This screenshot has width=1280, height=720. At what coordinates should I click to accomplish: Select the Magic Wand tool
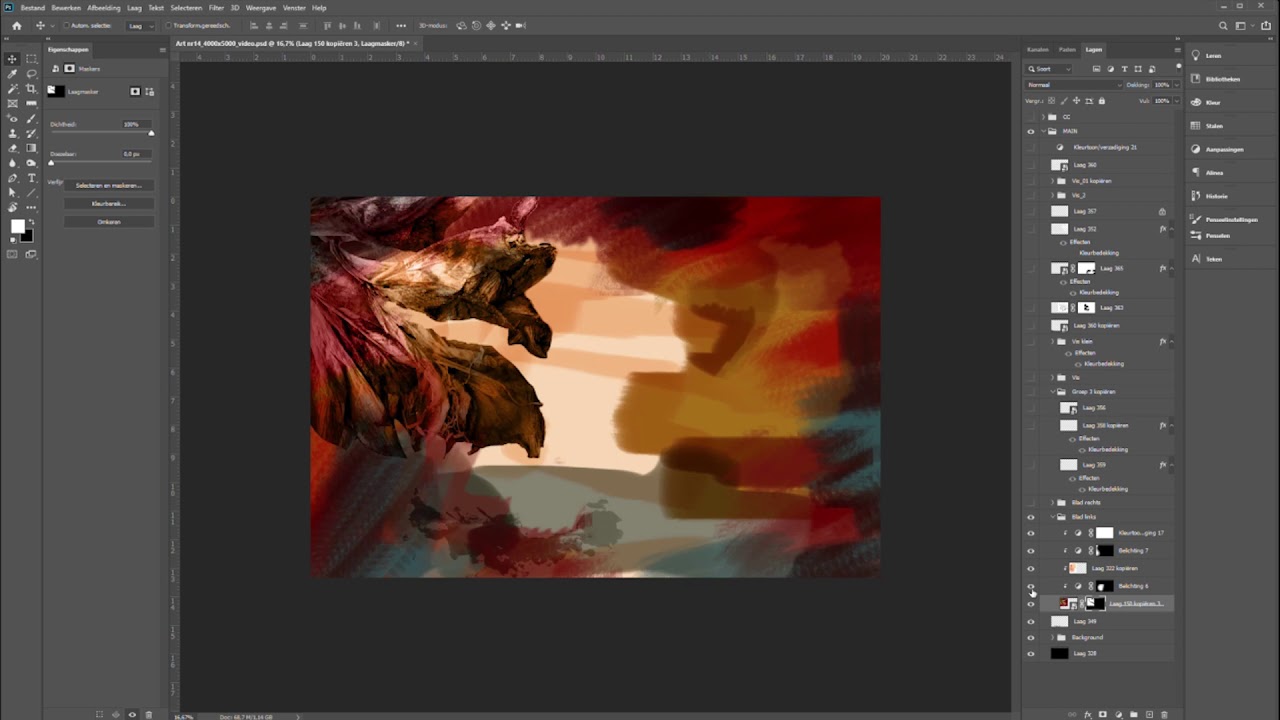(x=12, y=89)
